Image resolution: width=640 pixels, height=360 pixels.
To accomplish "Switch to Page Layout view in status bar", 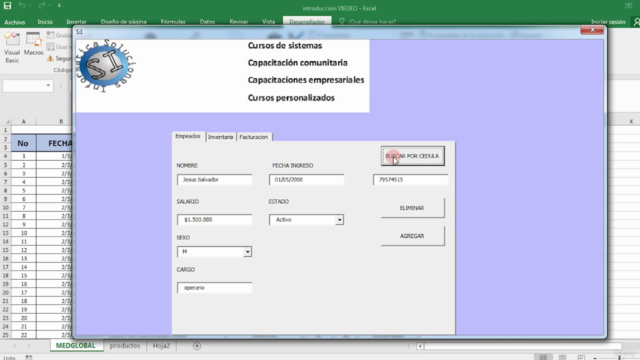I will (x=562, y=357).
